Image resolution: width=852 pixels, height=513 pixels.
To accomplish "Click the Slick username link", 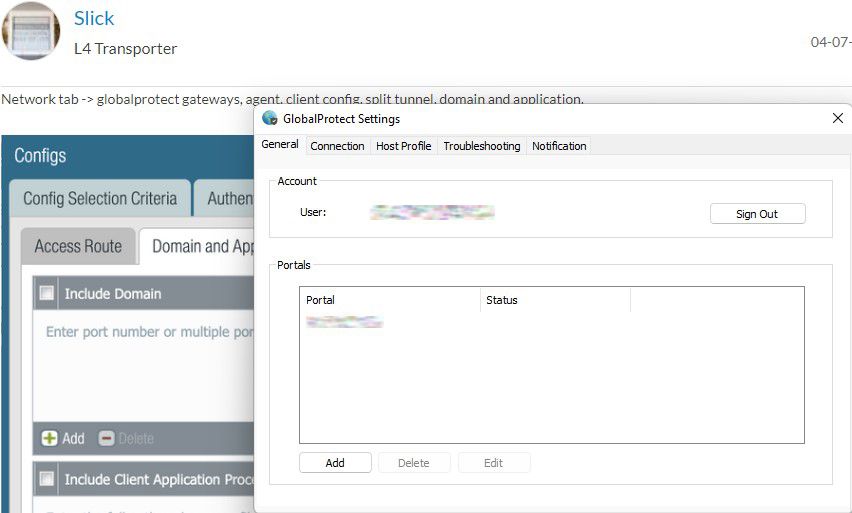I will click(x=94, y=18).
